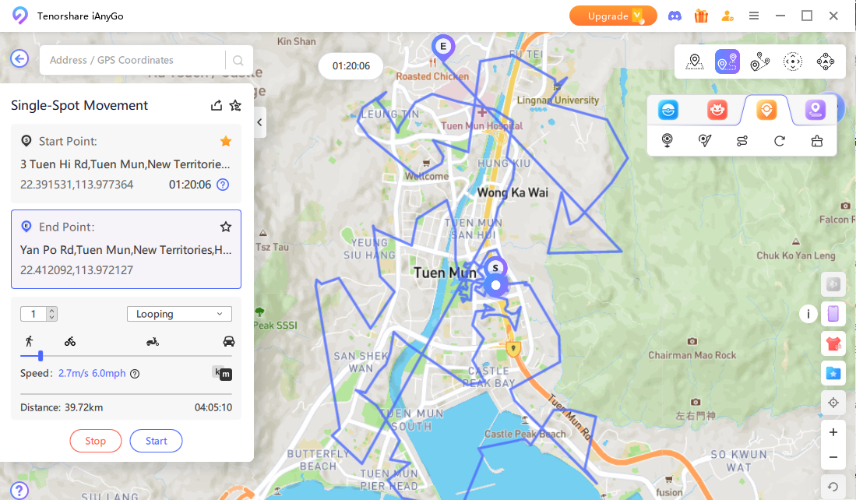Collapse the side panel with the chevron tab
856x500 pixels.
click(x=260, y=122)
